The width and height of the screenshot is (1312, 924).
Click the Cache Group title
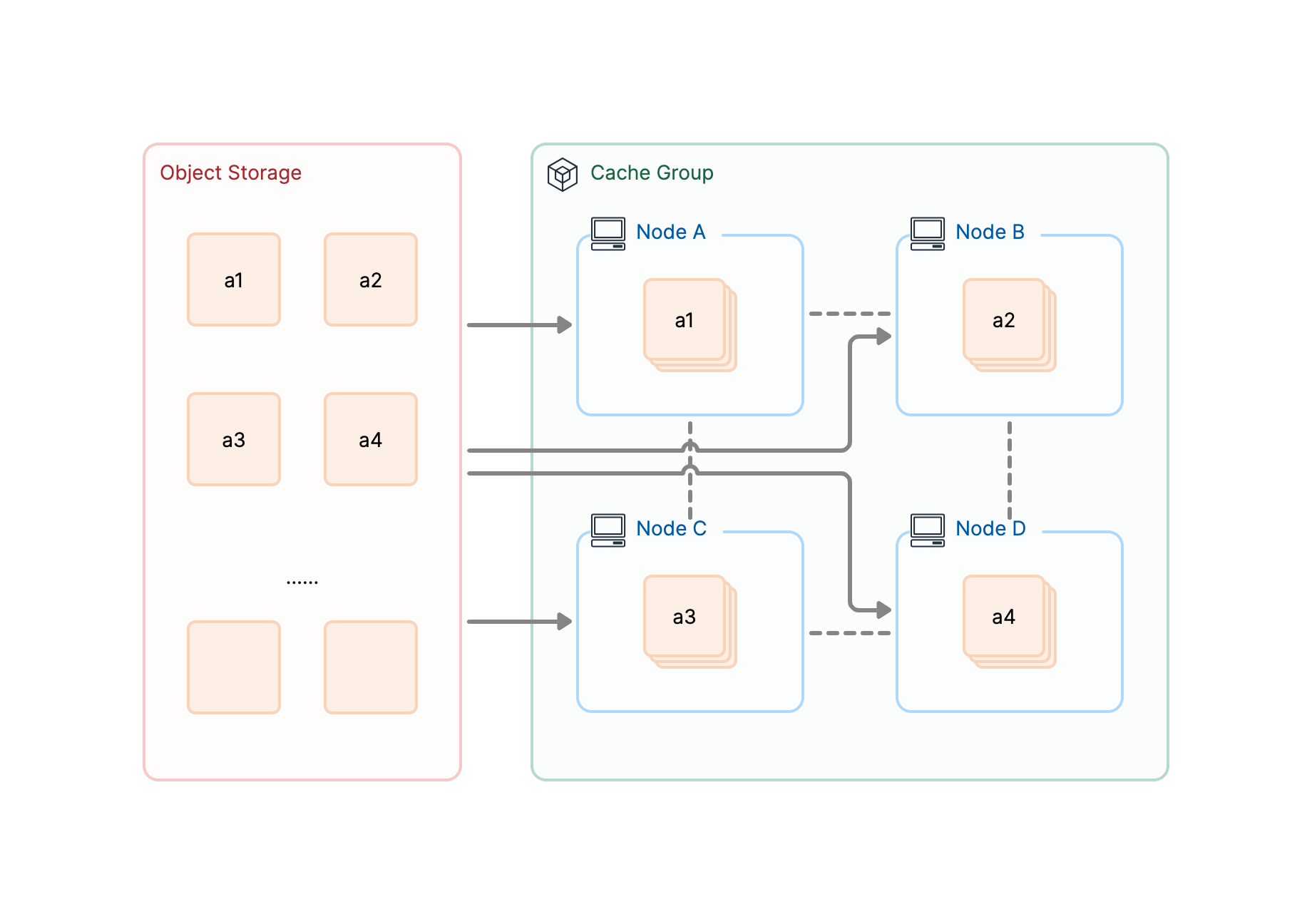click(652, 173)
